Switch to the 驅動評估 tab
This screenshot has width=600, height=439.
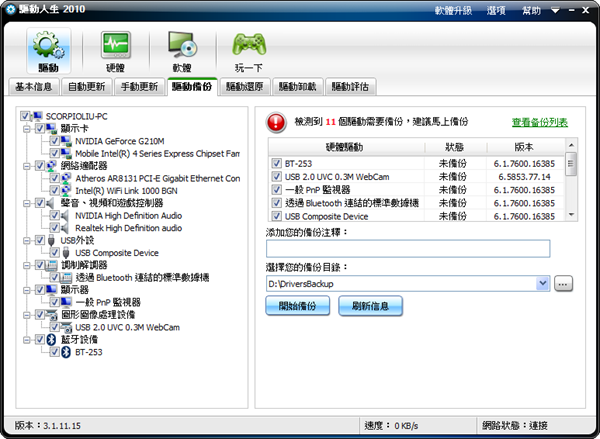point(350,87)
